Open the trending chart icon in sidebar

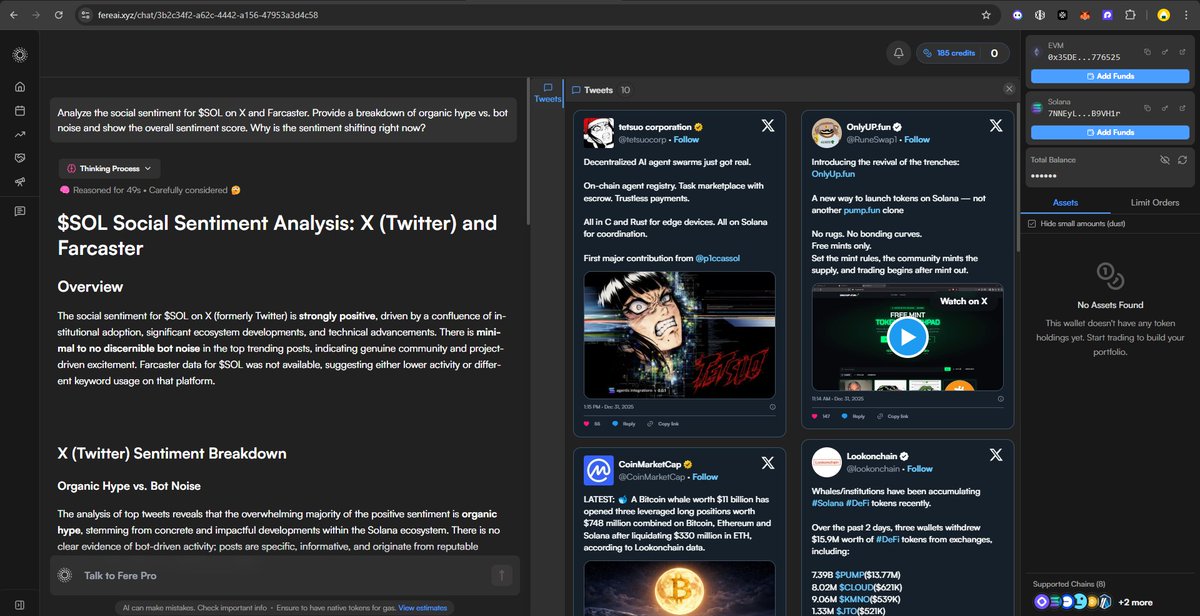click(20, 134)
